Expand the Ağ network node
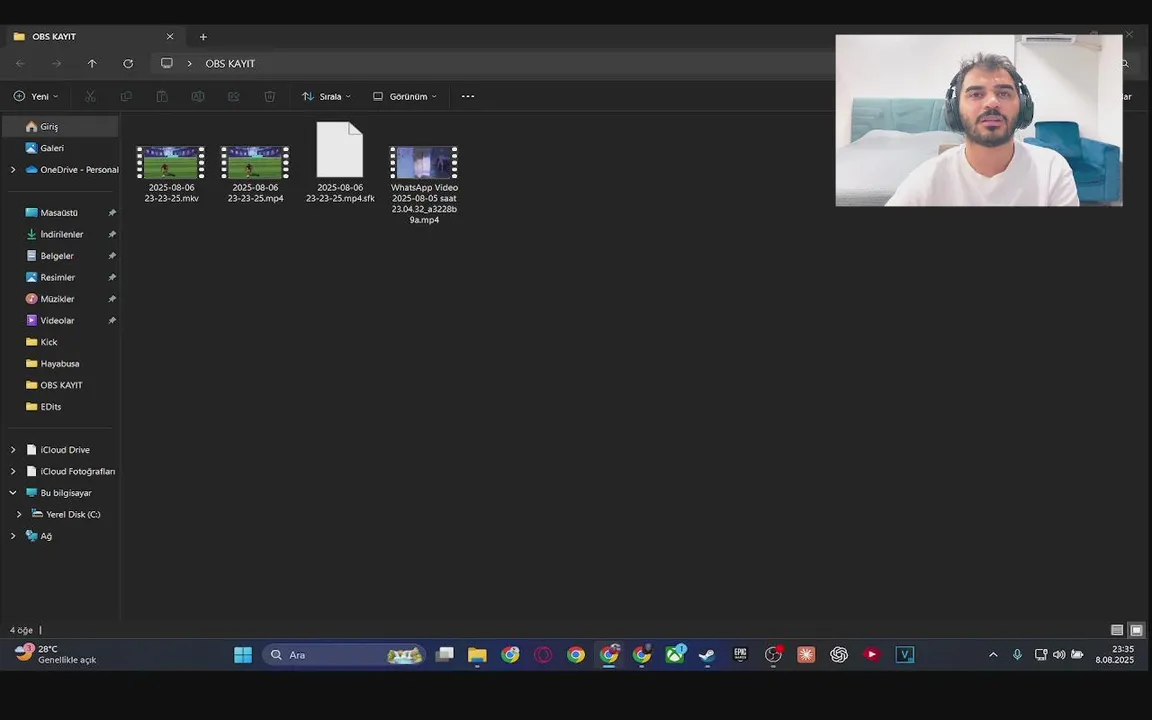Screen dimensions: 1152x720 (x=12, y=536)
